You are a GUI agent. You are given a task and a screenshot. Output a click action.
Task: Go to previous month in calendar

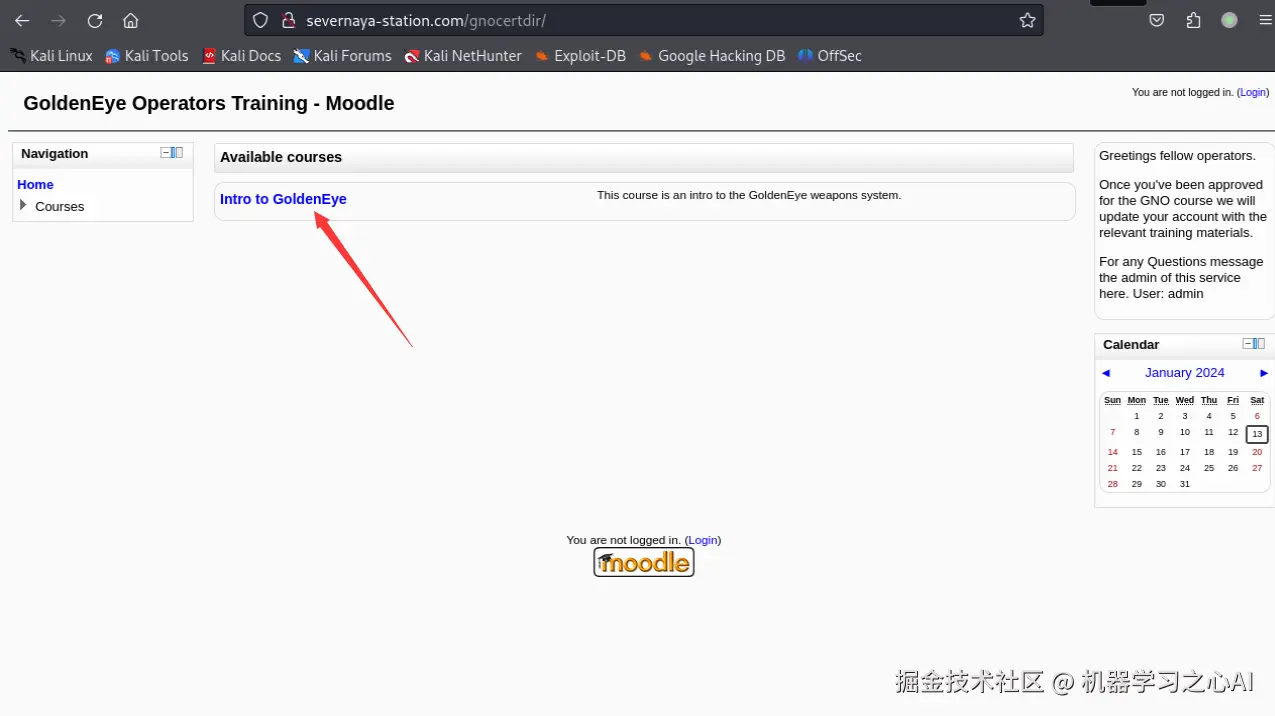click(1106, 373)
